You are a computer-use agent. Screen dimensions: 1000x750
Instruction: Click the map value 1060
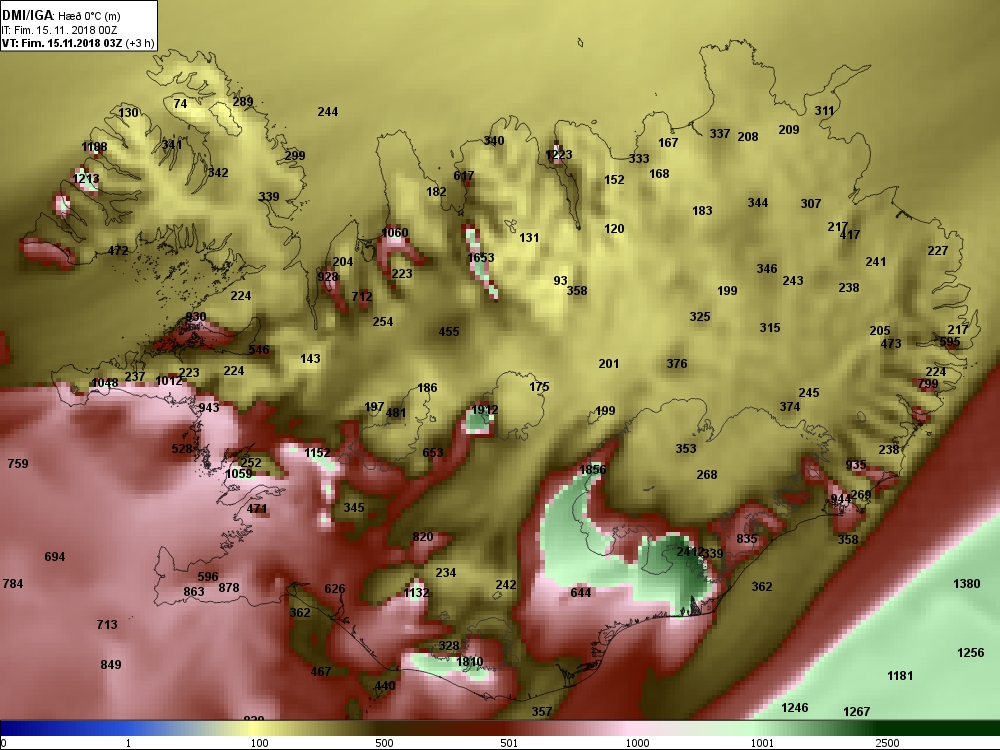(x=395, y=233)
